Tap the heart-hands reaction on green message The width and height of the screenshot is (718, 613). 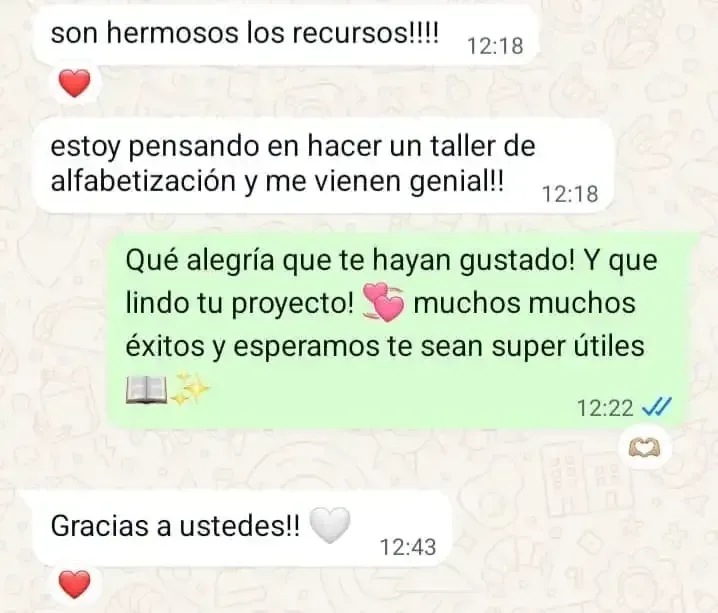pyautogui.click(x=645, y=448)
